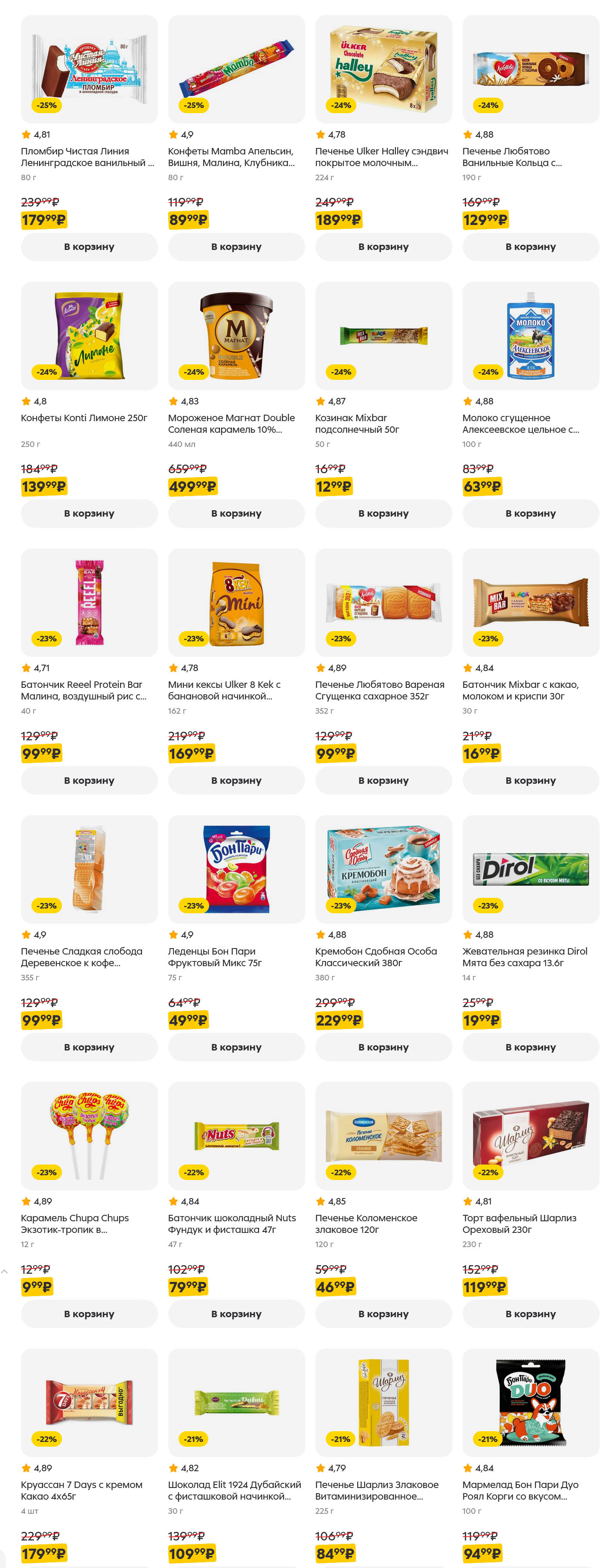Click the 7 Days круассан thumbnail
Viewport: 615px width, 1568px height.
[x=89, y=1402]
